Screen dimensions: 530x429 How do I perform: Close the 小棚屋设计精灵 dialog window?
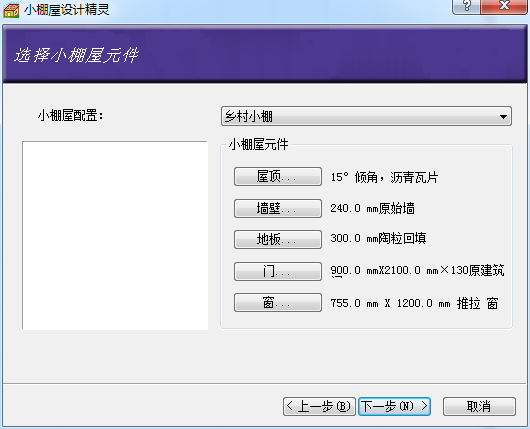504,6
